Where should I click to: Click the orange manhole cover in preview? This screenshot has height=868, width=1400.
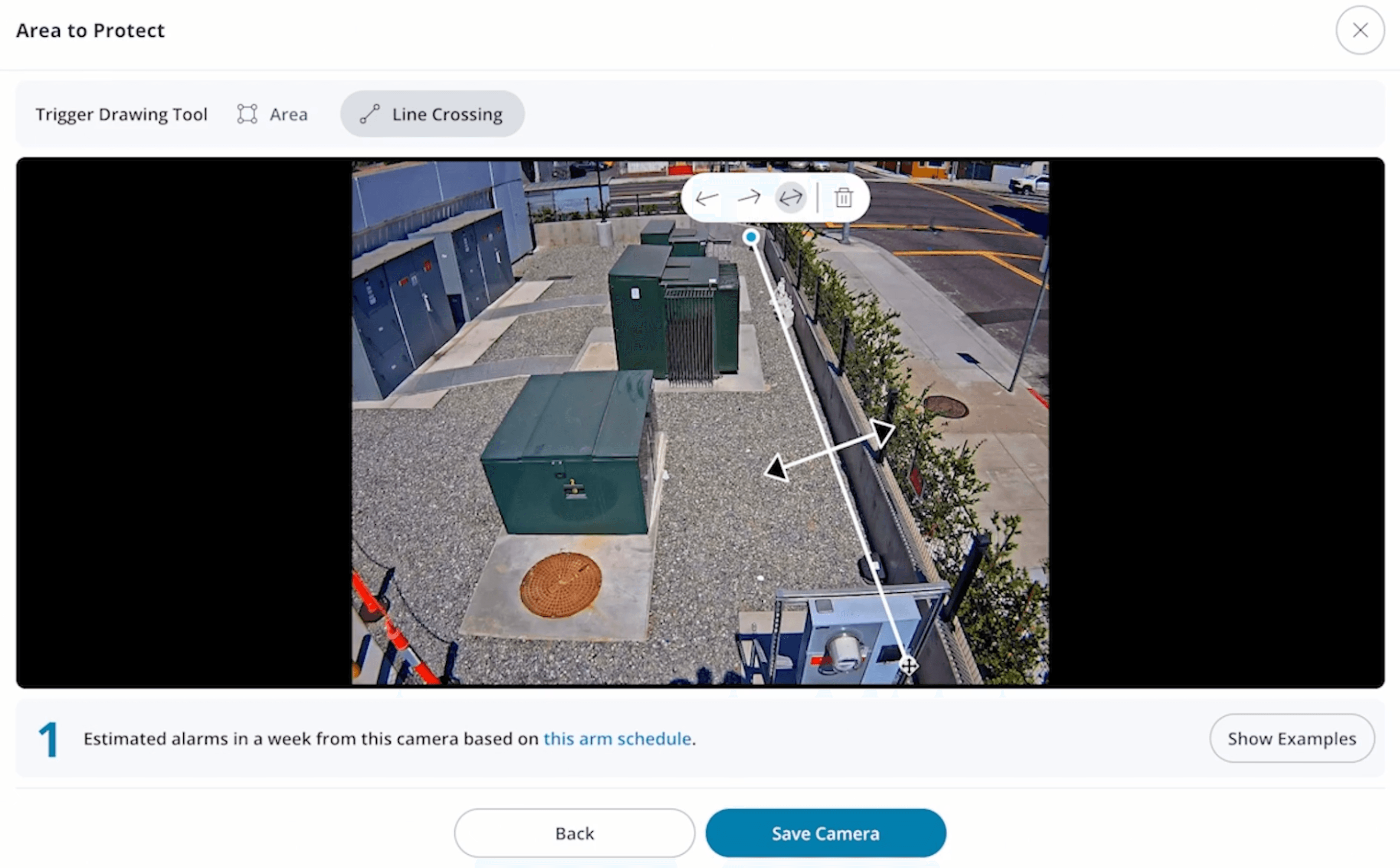tap(561, 585)
